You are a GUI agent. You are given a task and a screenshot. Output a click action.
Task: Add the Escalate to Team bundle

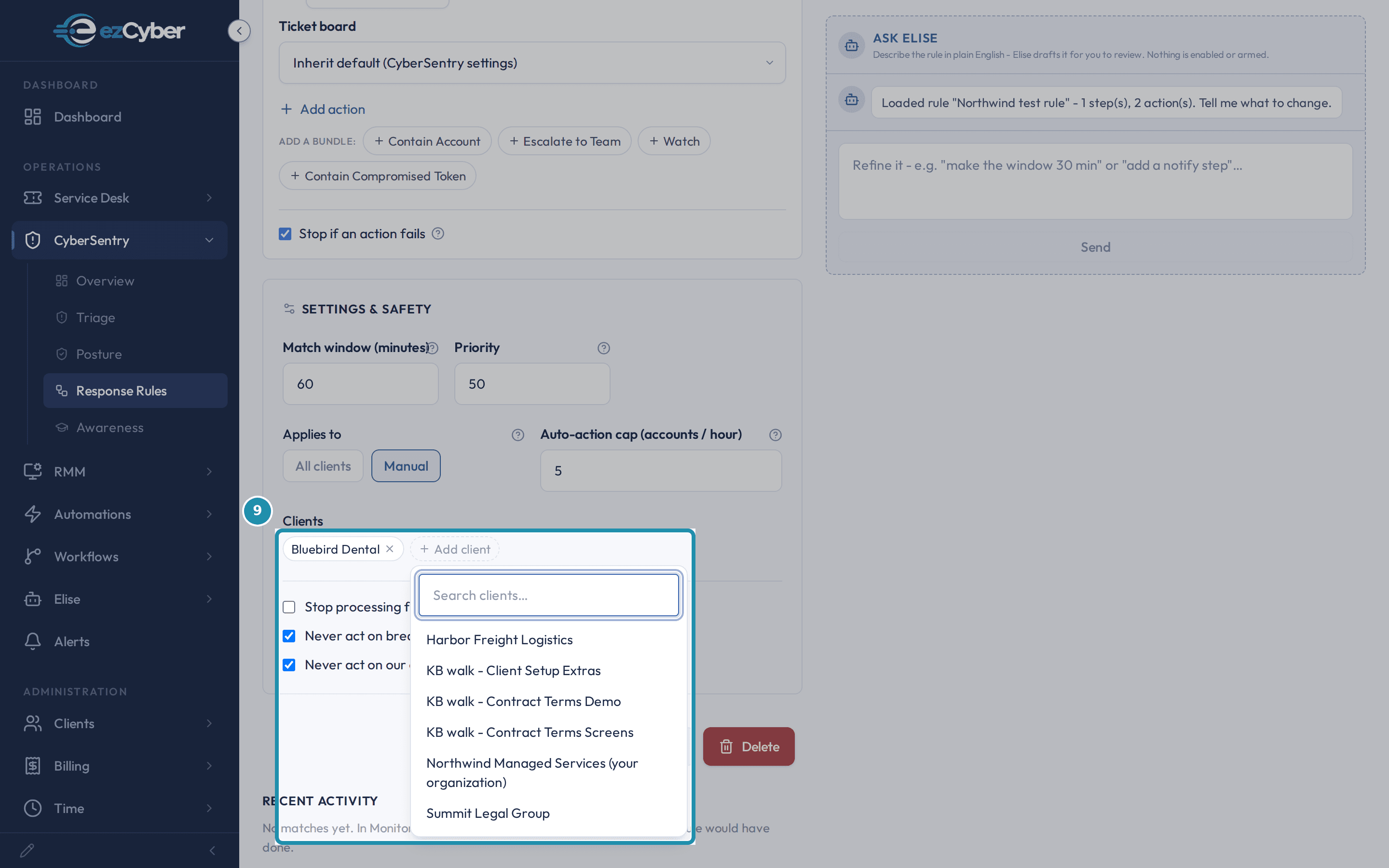(565, 141)
